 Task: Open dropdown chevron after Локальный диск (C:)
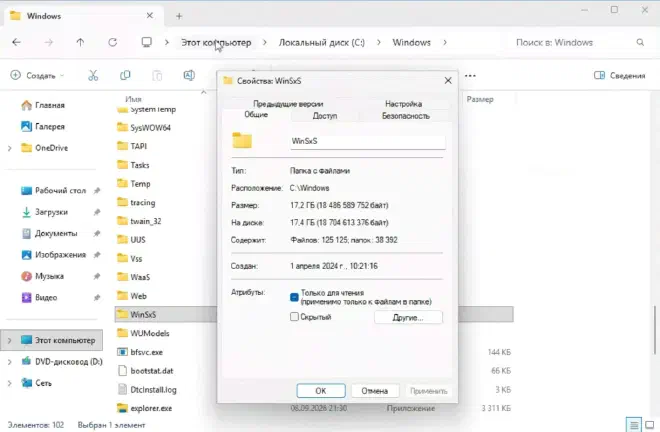click(379, 42)
